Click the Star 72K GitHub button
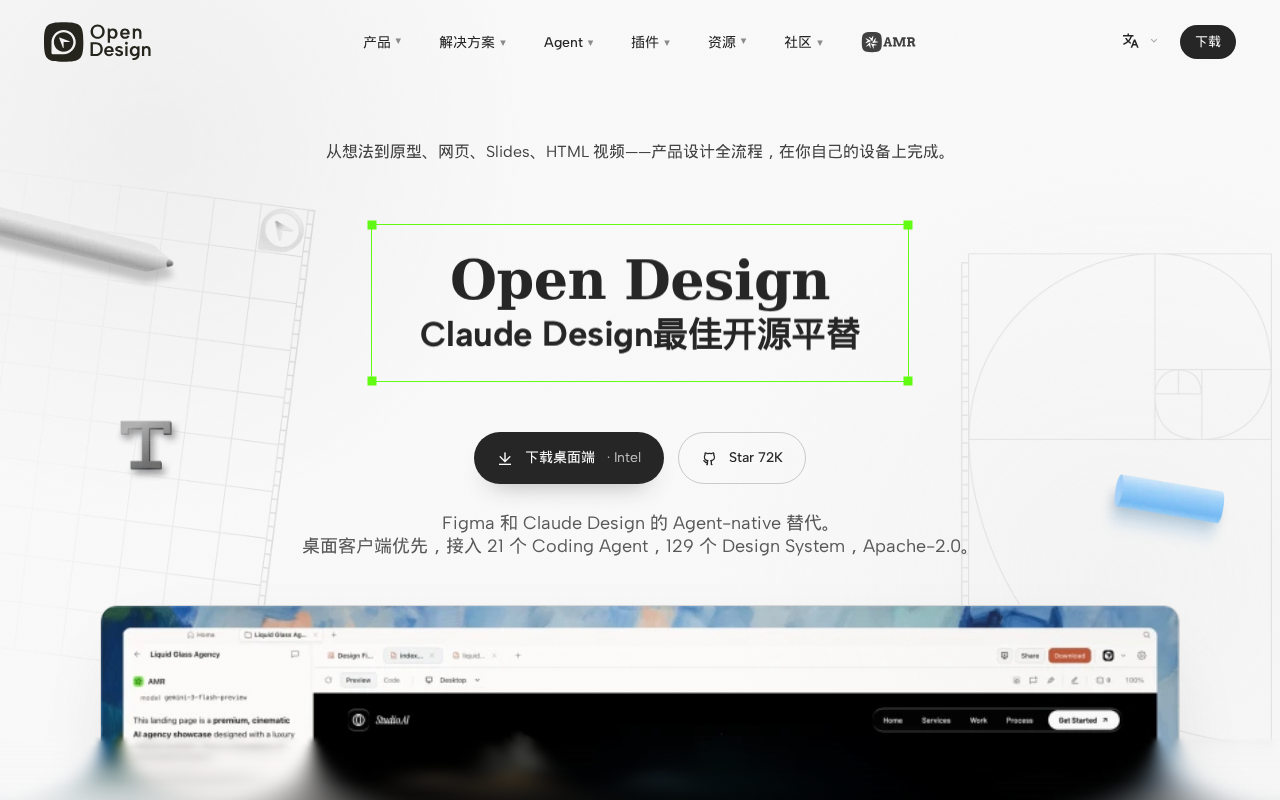 [742, 458]
